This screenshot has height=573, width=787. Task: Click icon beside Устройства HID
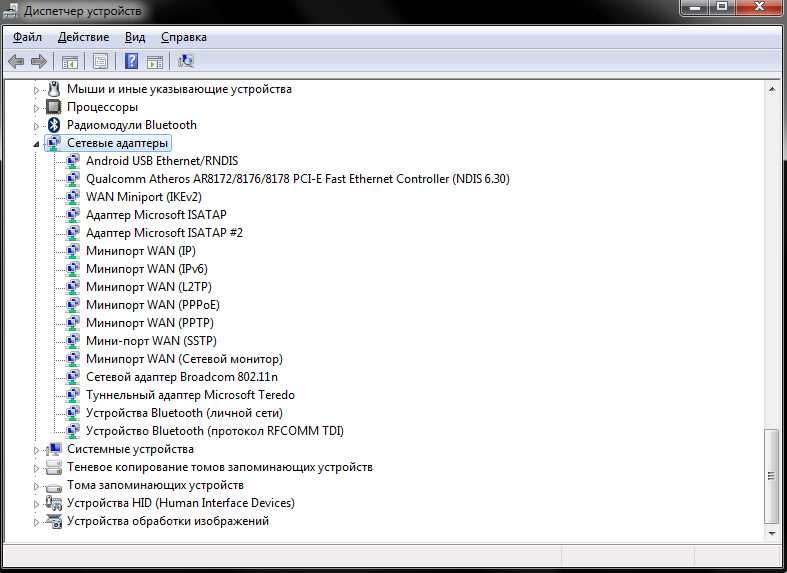[x=53, y=503]
